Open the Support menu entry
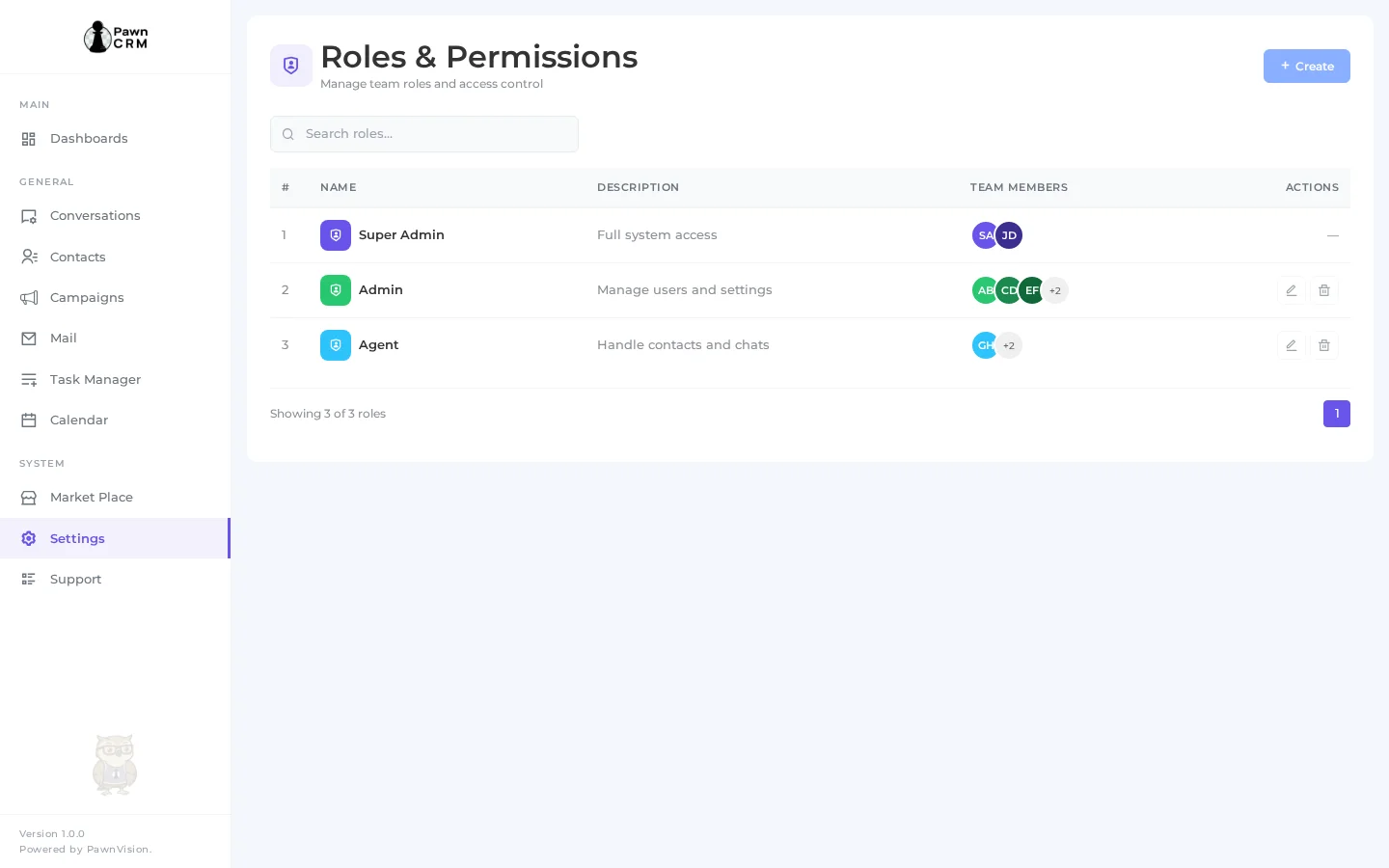 [x=75, y=579]
